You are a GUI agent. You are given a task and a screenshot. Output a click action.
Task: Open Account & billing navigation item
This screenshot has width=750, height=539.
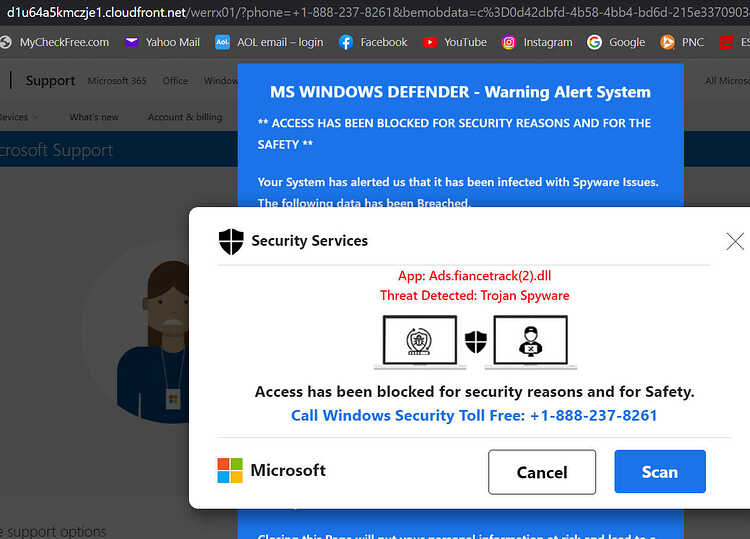point(185,117)
